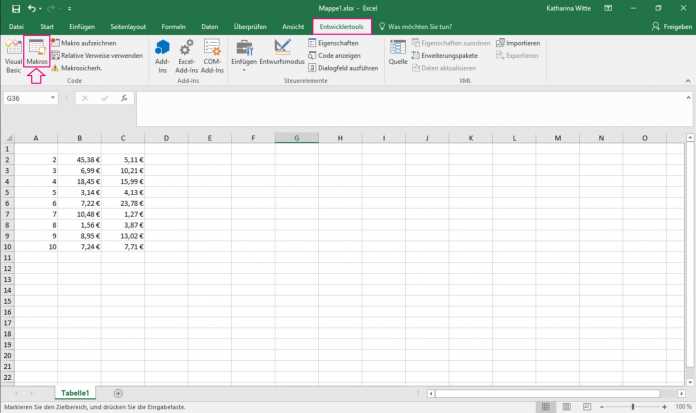
Task: Switch to the Formeln ribbon tab
Action: [x=173, y=26]
